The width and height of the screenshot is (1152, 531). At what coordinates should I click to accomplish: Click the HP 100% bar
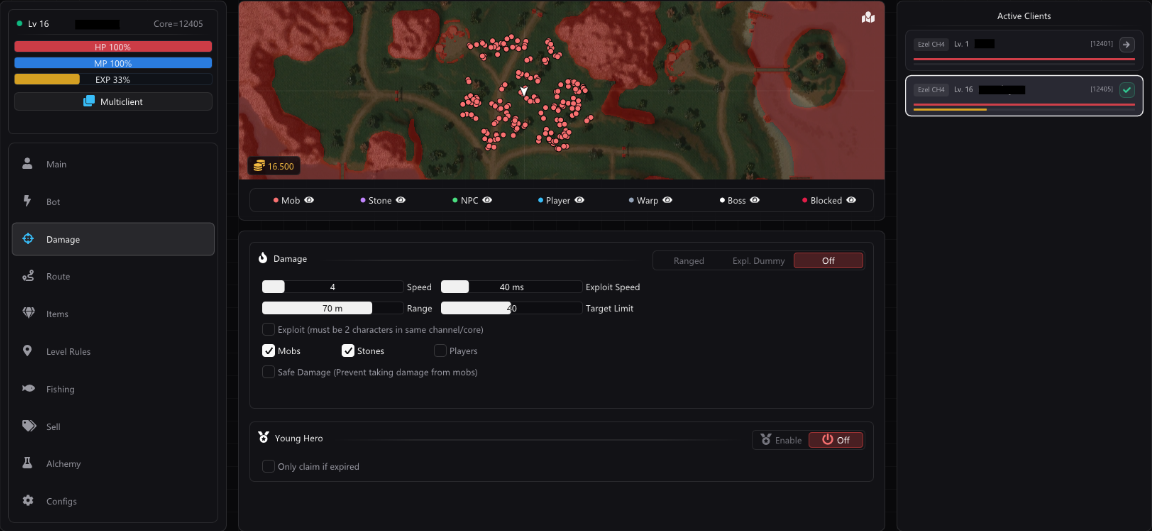[113, 47]
